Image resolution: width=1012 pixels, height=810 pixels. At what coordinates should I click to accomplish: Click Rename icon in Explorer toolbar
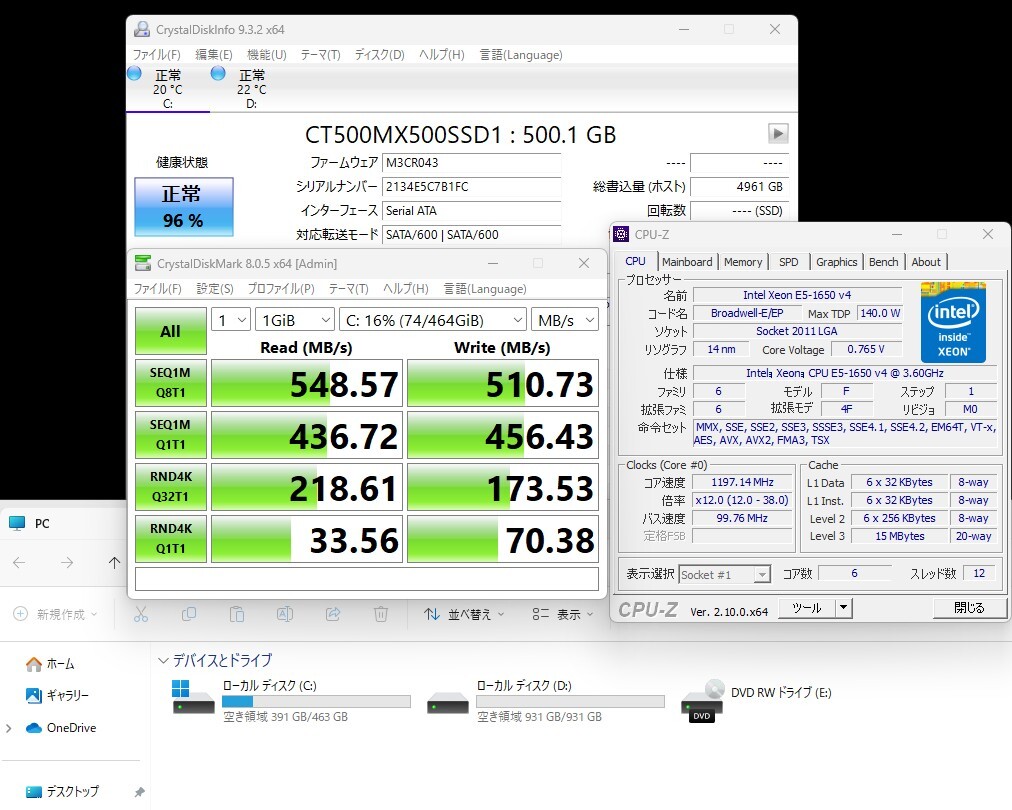click(285, 614)
